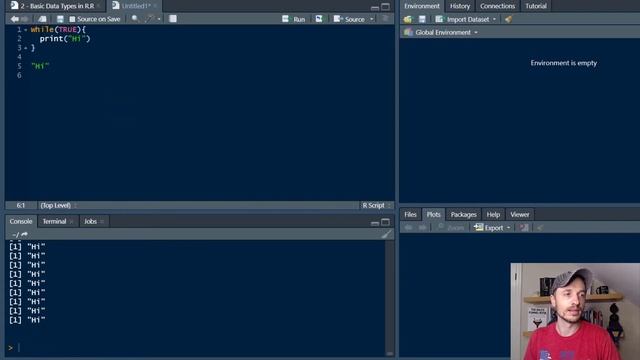The image size is (640, 360).
Task: Remove the current plot icon
Action: (x=524, y=227)
